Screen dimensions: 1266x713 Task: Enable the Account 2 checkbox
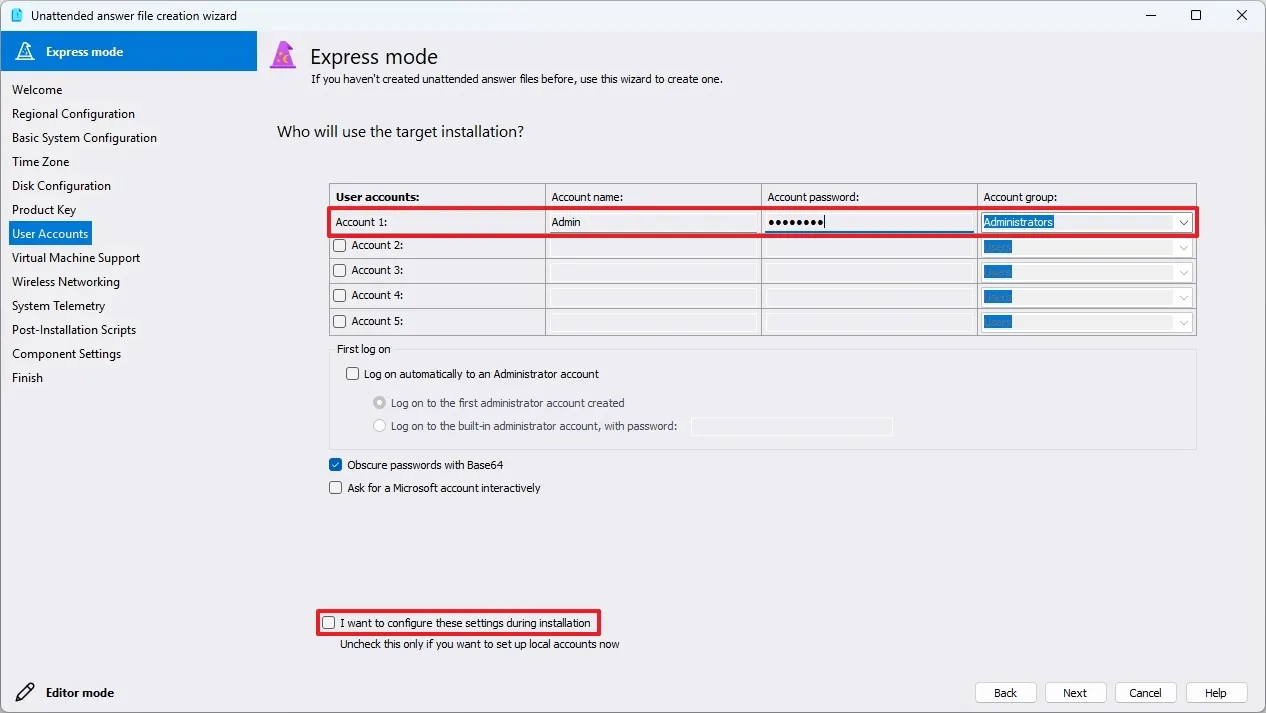click(x=340, y=245)
